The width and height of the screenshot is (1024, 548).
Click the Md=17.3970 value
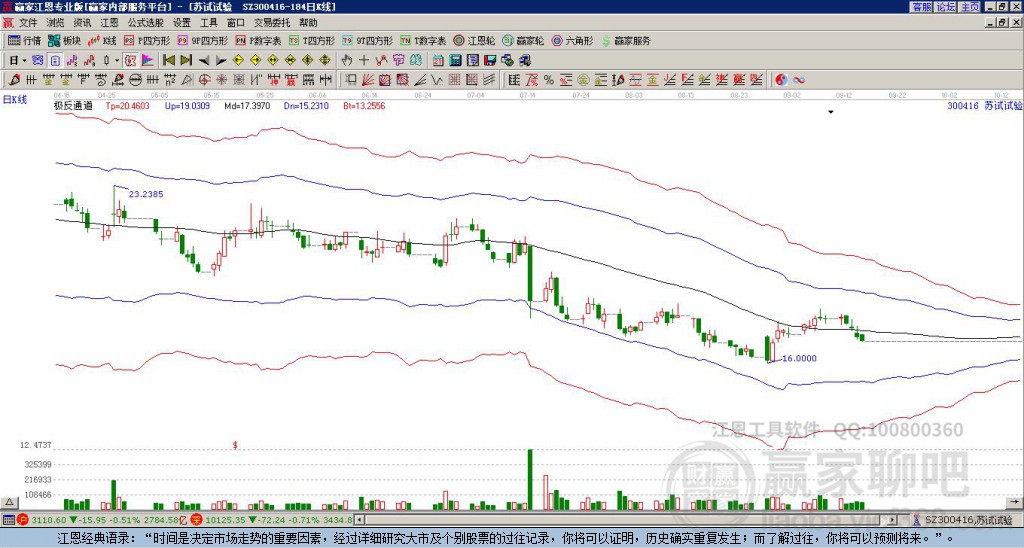pyautogui.click(x=247, y=105)
